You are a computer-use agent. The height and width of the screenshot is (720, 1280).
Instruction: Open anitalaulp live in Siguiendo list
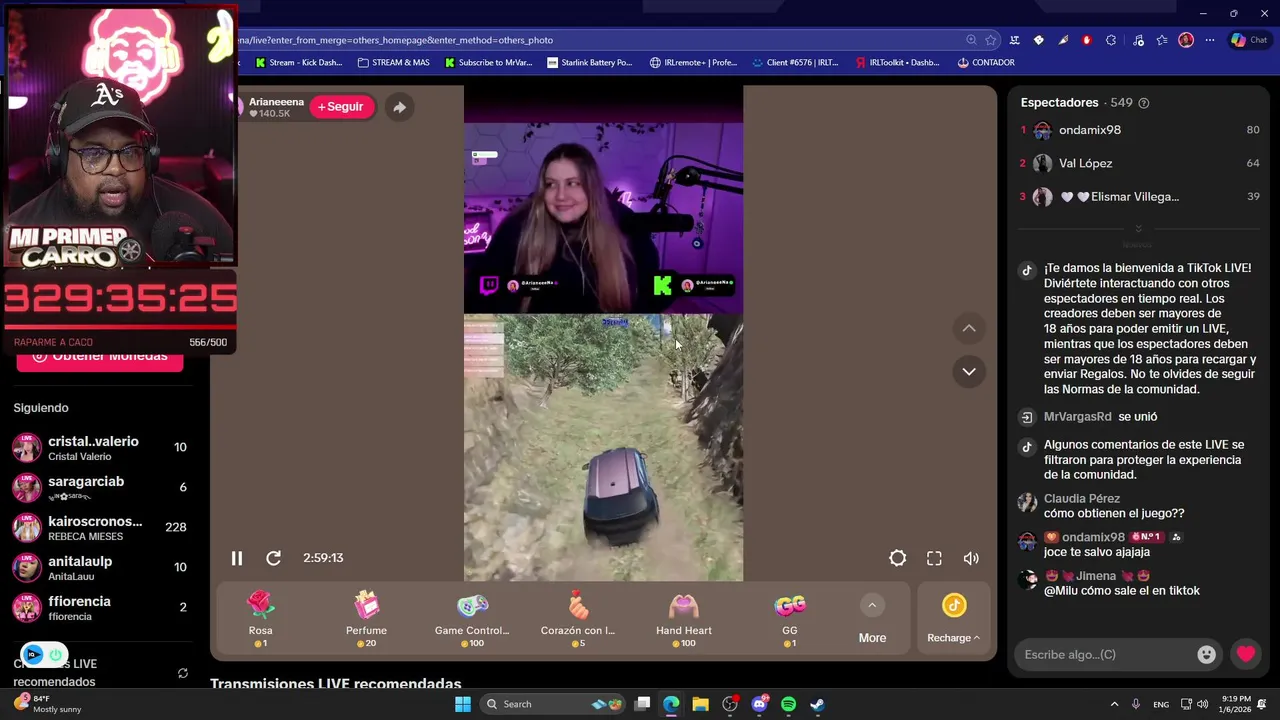point(100,567)
